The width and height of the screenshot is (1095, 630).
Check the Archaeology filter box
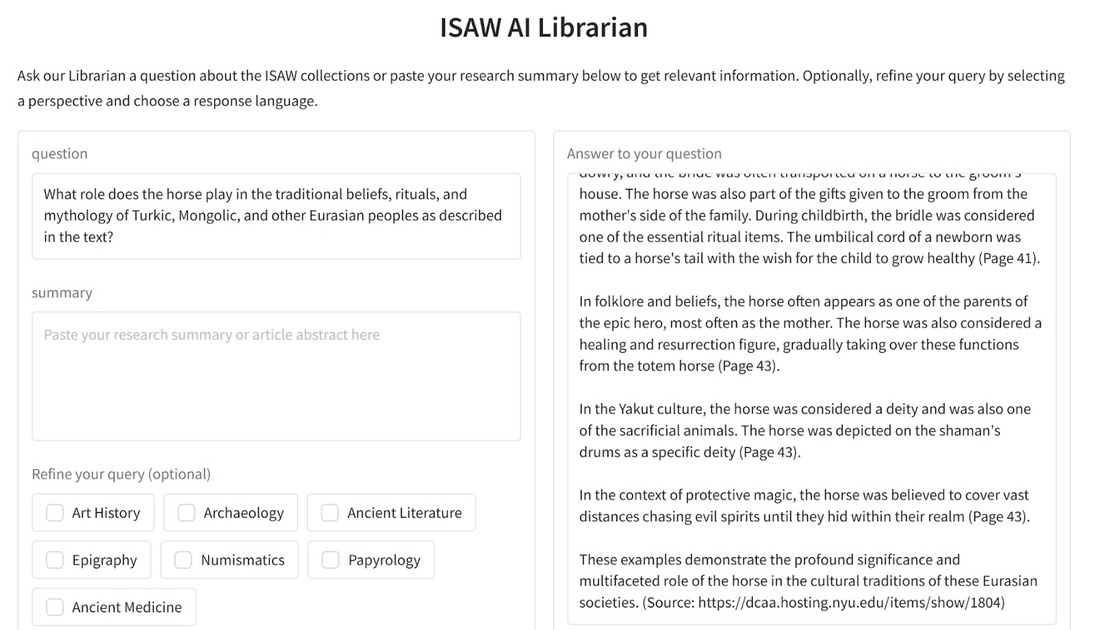[186, 512]
